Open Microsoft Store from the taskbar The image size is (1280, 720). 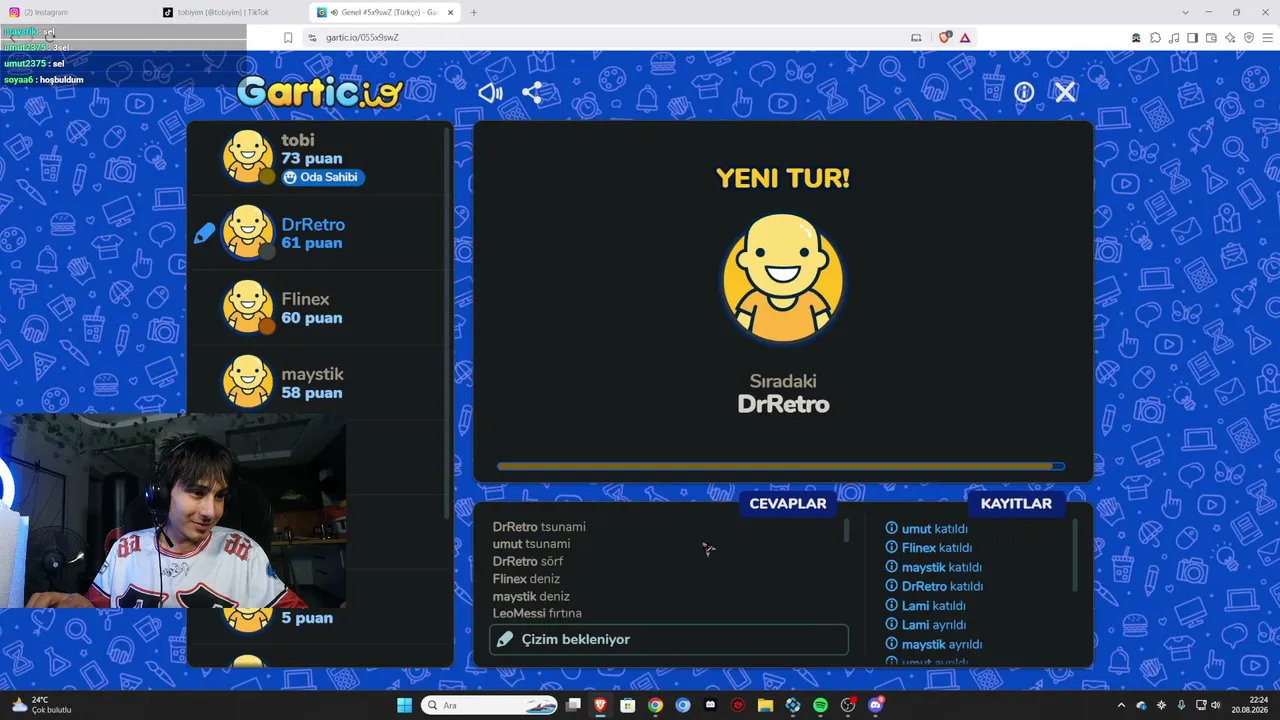[628, 705]
